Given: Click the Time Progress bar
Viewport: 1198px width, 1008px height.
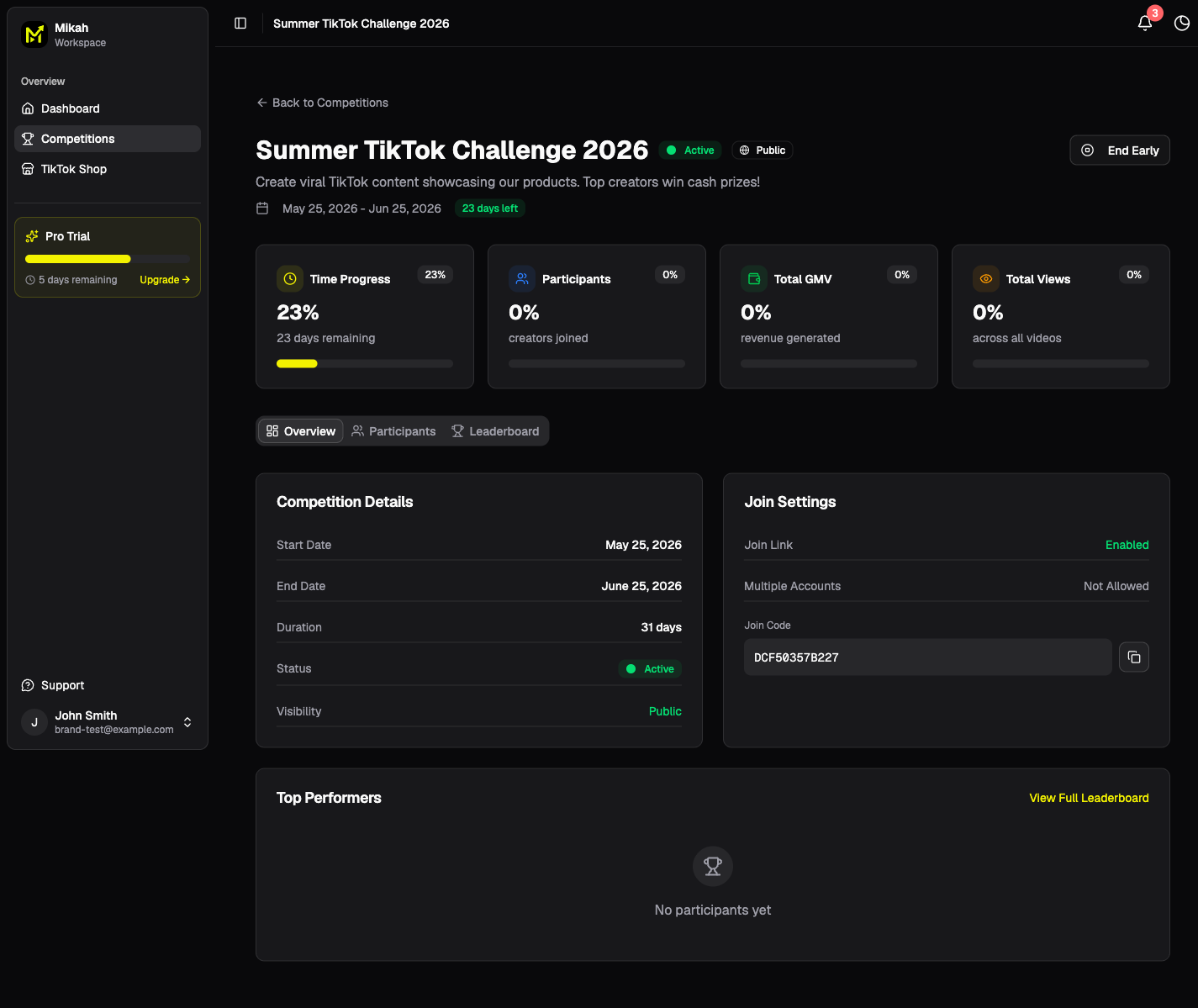Looking at the screenshot, I should [365, 364].
